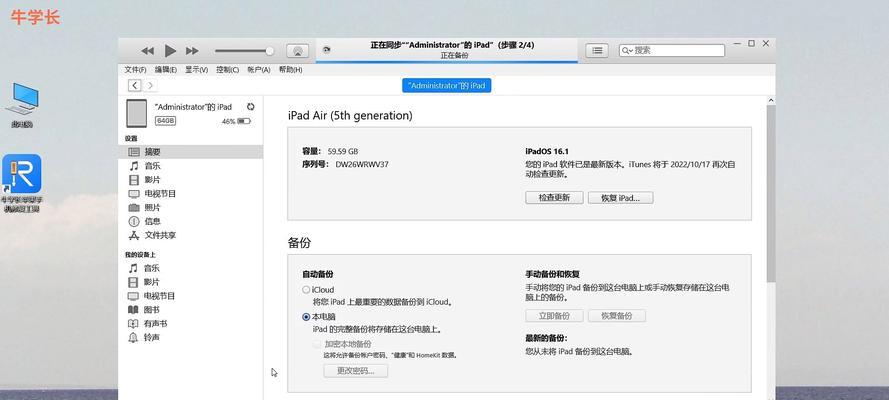Click the 46% battery indicator
Image resolution: width=889 pixels, height=400 pixels.
click(x=236, y=121)
